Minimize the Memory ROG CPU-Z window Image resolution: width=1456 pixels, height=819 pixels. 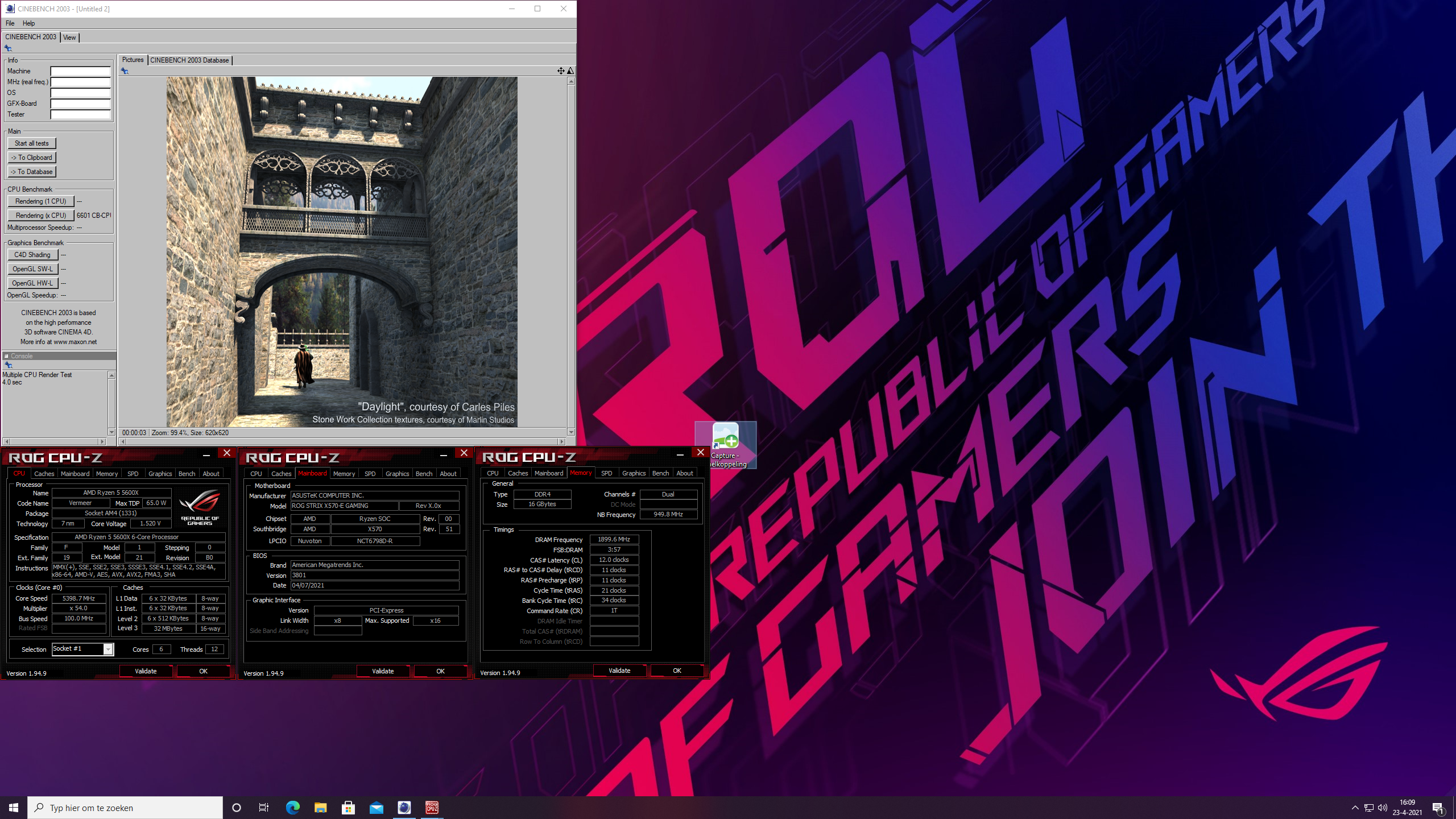point(680,453)
